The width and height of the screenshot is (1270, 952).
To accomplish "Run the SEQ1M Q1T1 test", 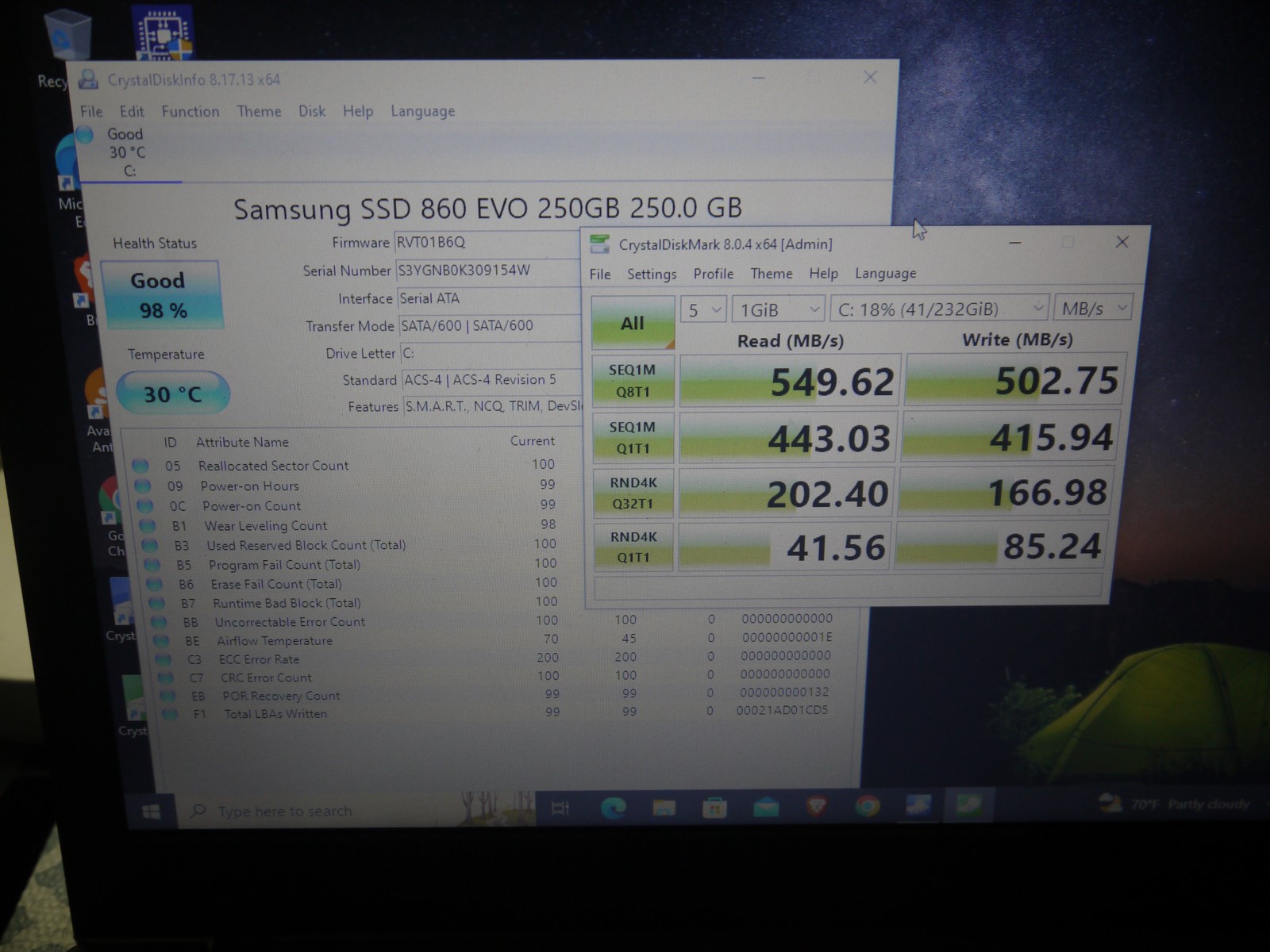I will (x=633, y=437).
